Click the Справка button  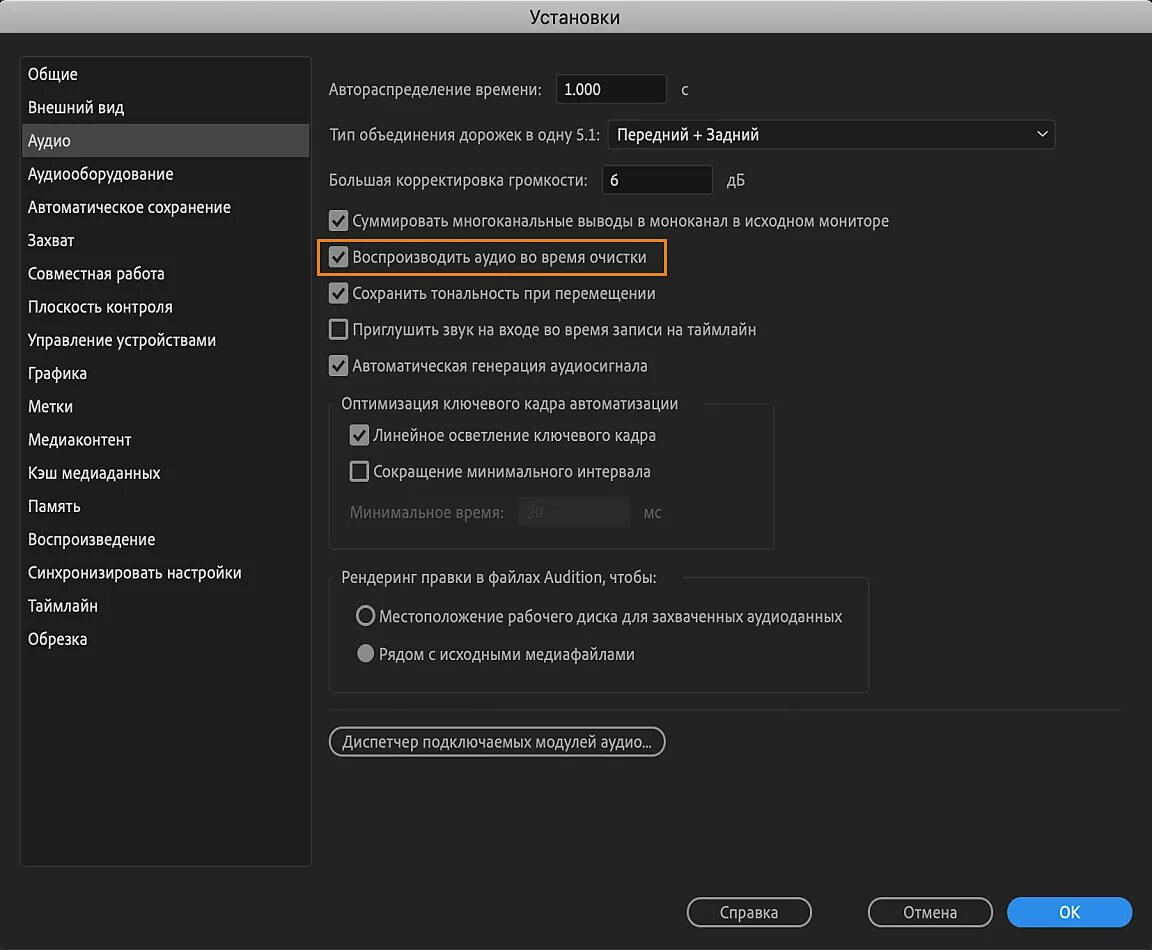tap(749, 913)
